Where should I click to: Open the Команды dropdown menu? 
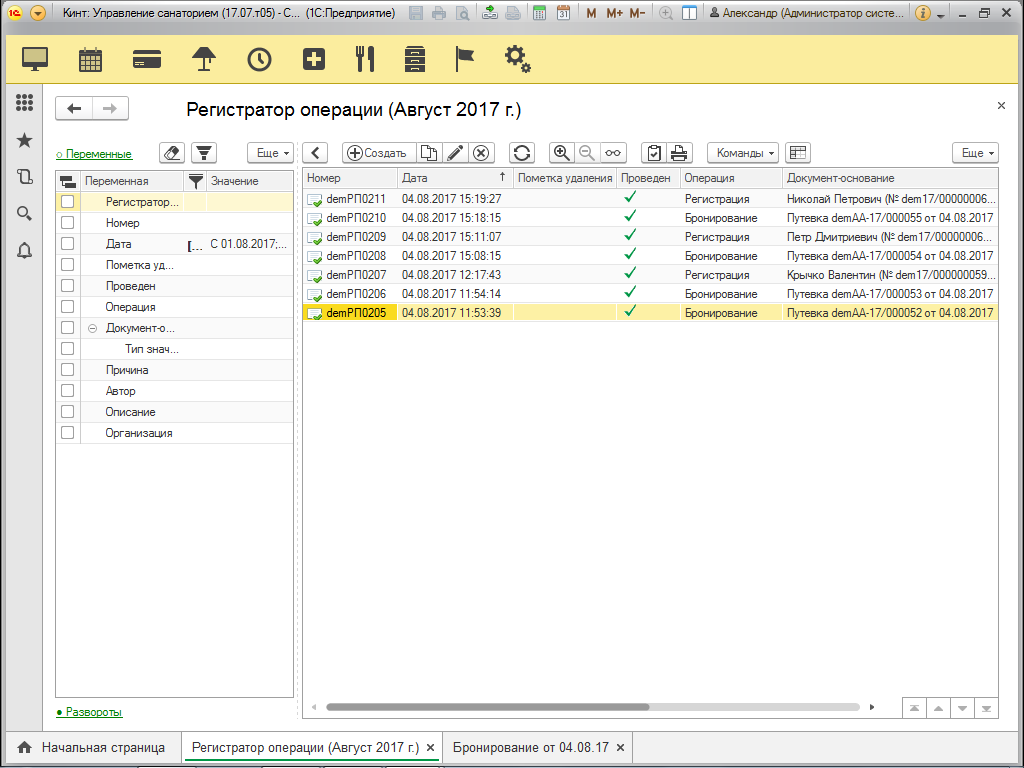coord(746,153)
